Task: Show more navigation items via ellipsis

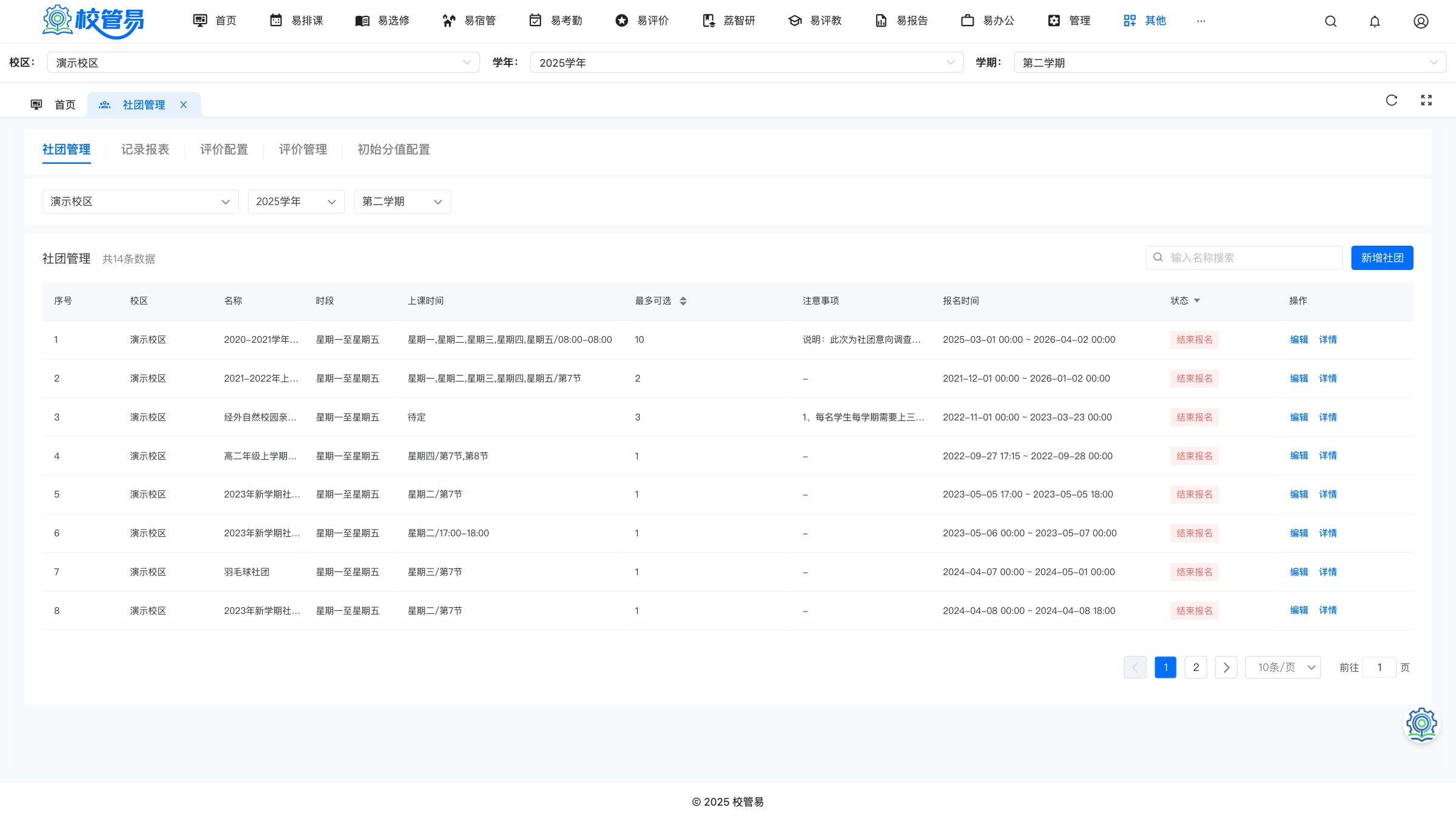Action: (x=1201, y=21)
